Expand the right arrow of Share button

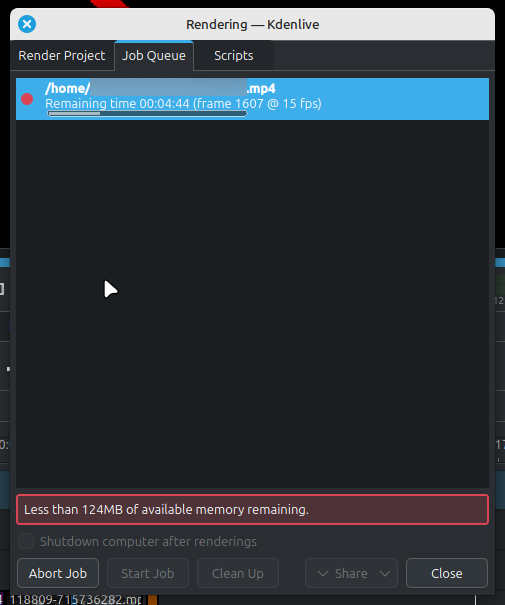385,574
